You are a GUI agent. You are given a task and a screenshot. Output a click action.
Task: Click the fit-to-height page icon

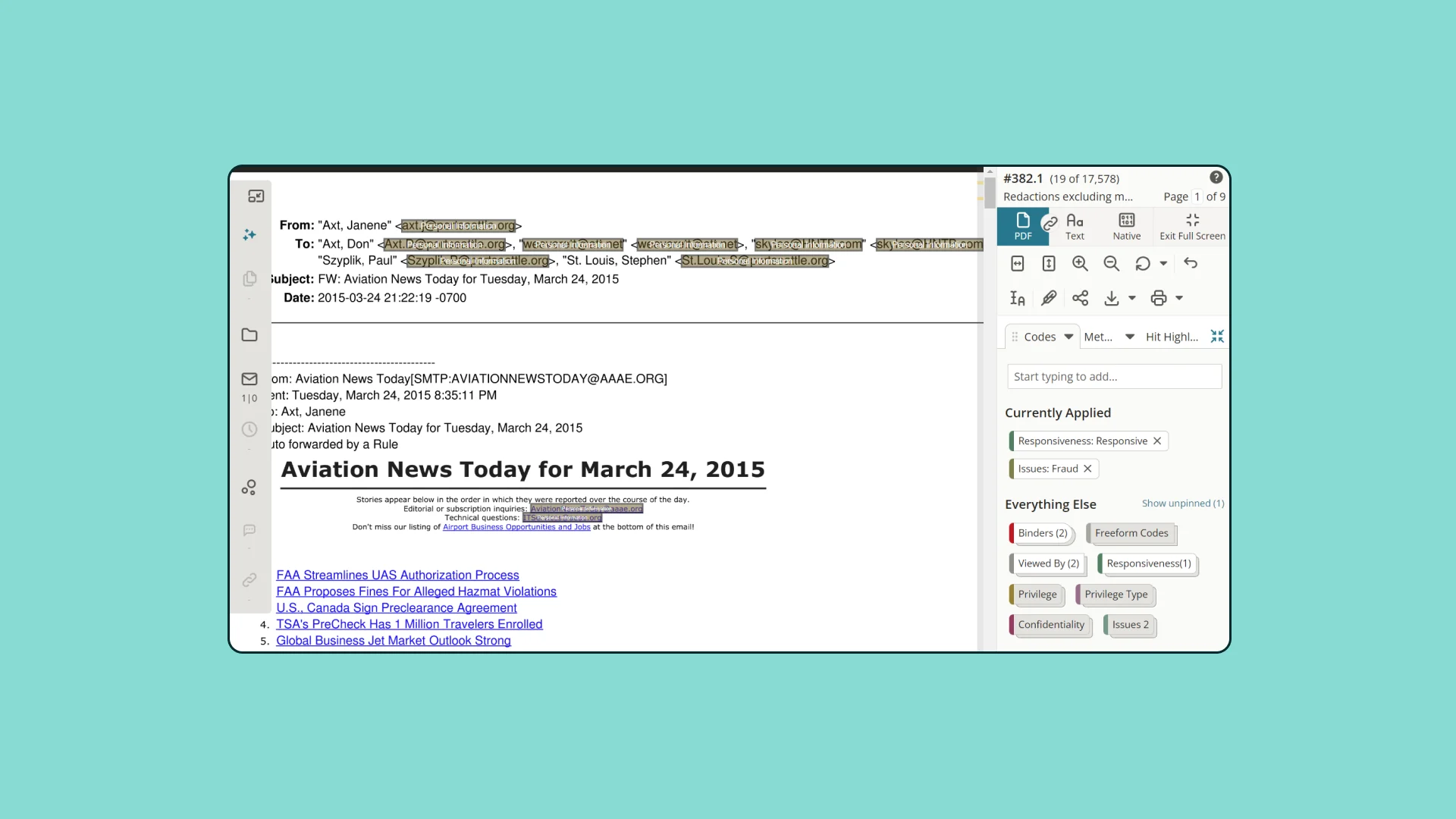[1049, 263]
